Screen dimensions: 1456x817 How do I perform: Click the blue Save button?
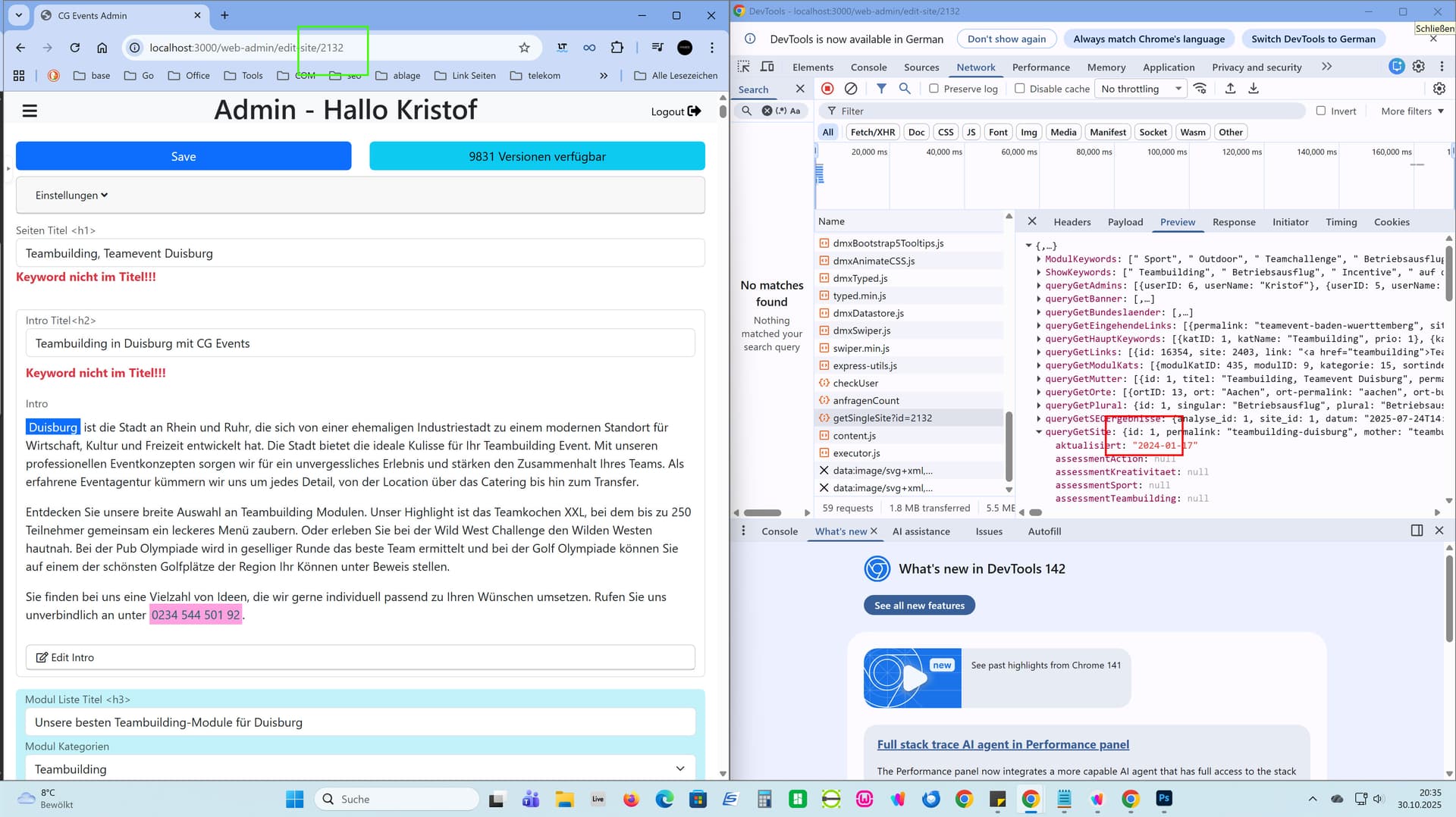[x=184, y=156]
